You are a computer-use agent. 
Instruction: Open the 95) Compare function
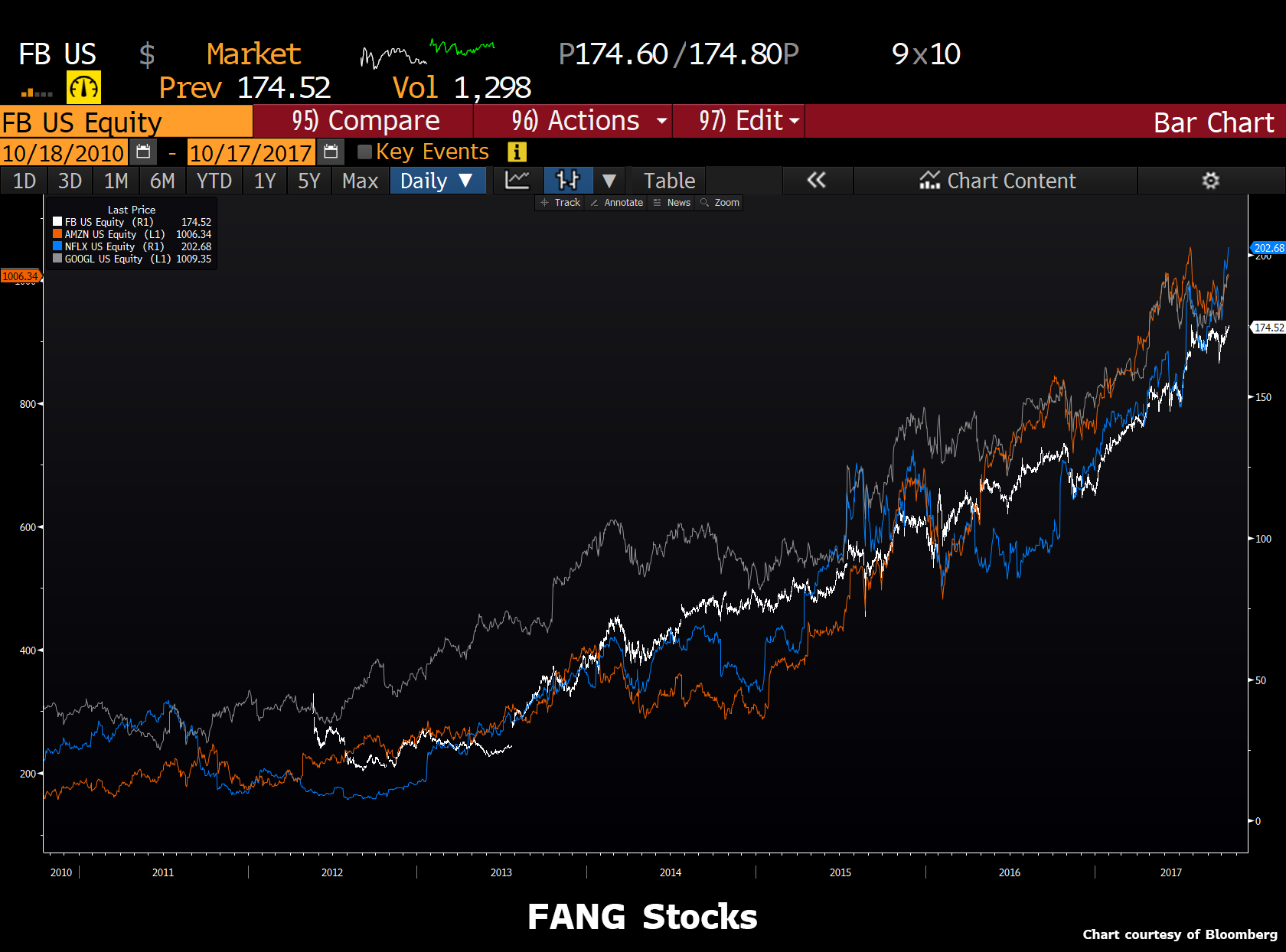365,121
